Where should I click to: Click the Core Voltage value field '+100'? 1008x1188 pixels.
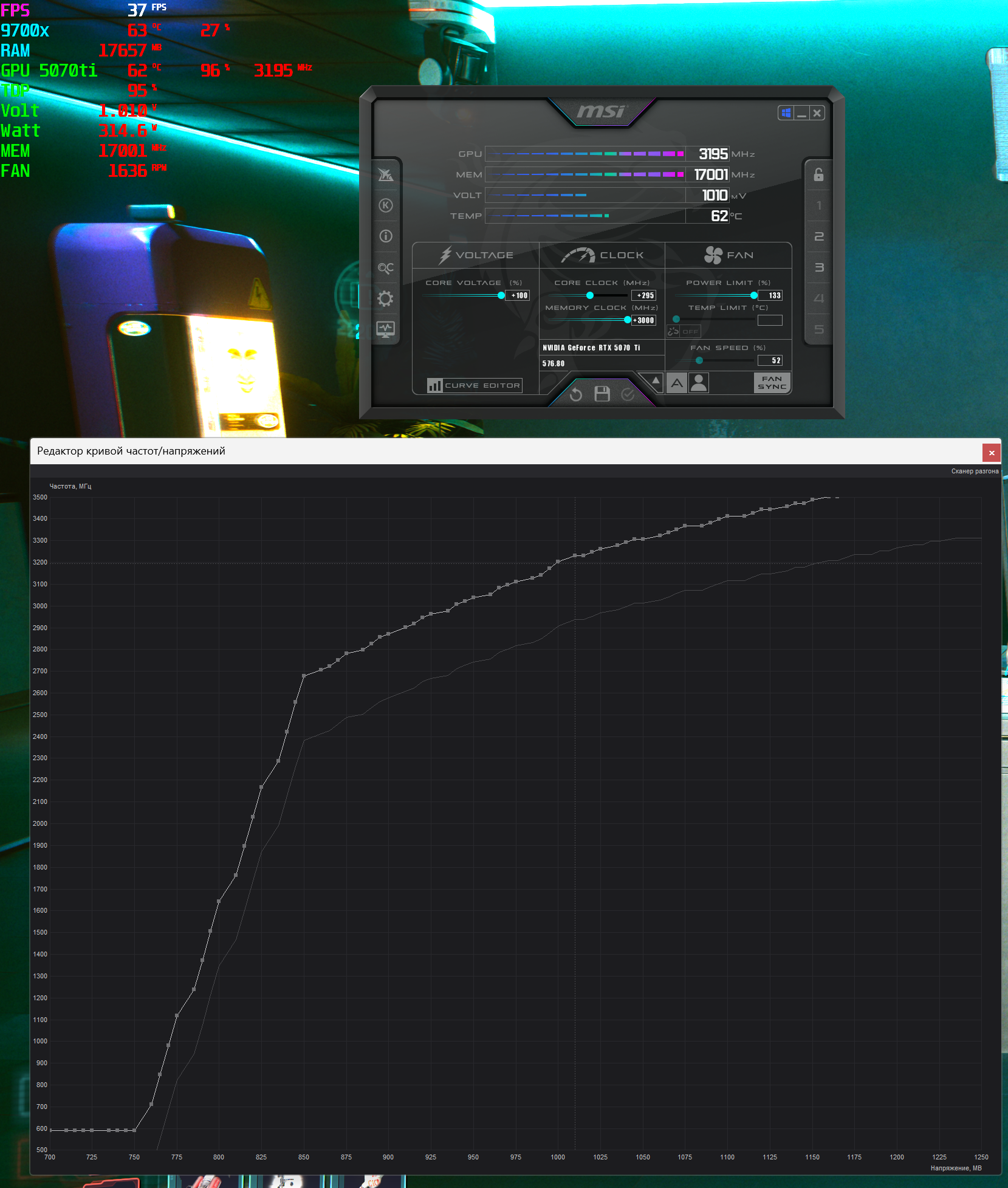tap(518, 295)
